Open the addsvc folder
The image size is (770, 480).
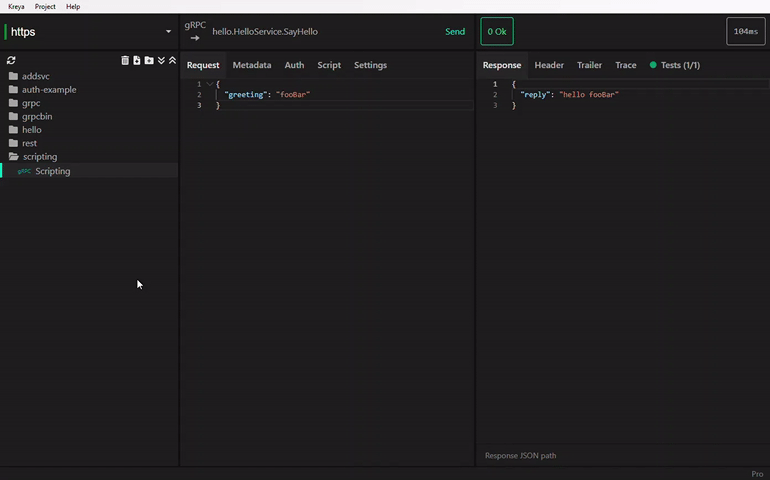pyautogui.click(x=35, y=76)
